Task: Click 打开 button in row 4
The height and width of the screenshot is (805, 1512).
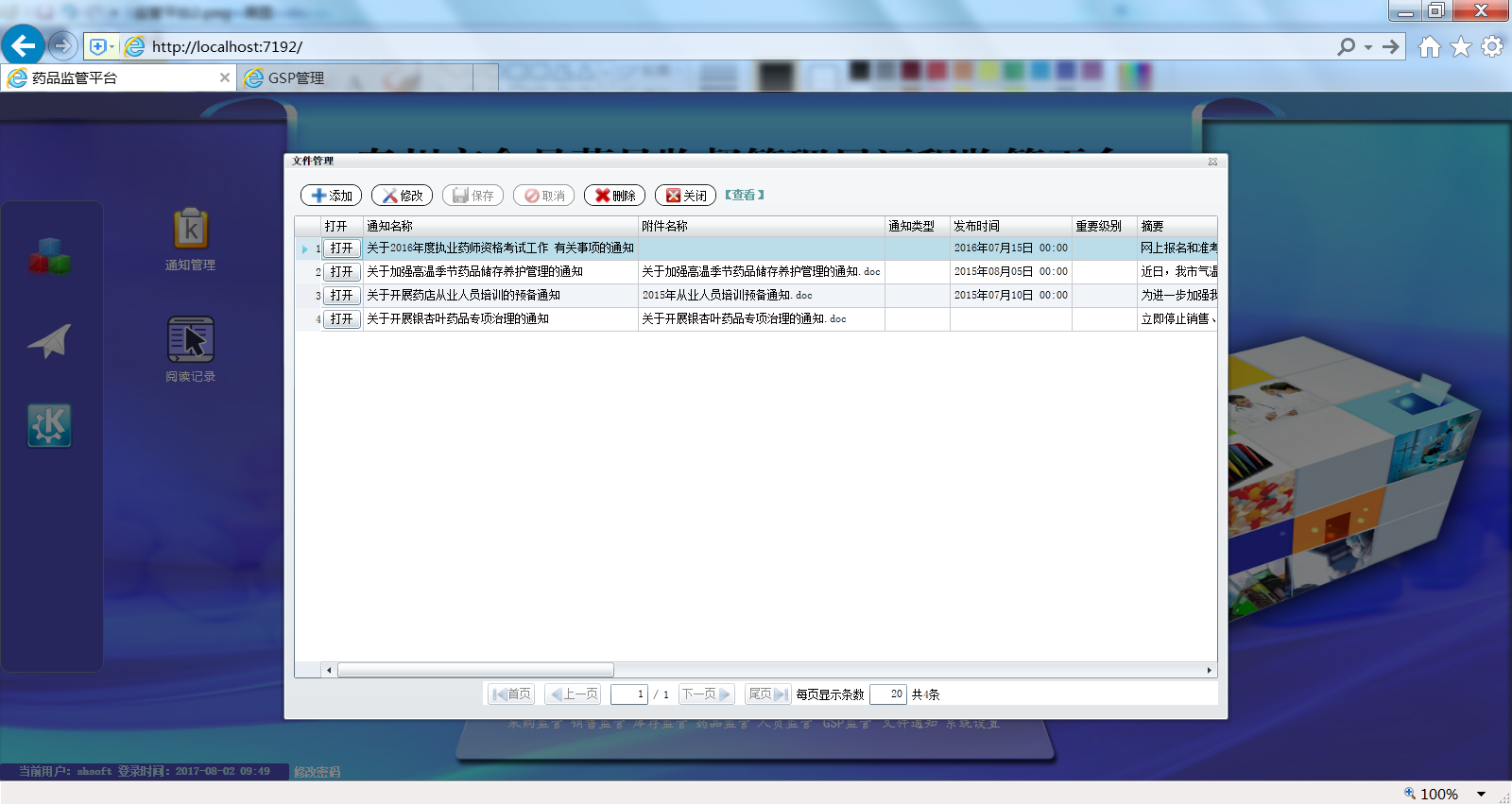Action: coord(341,319)
